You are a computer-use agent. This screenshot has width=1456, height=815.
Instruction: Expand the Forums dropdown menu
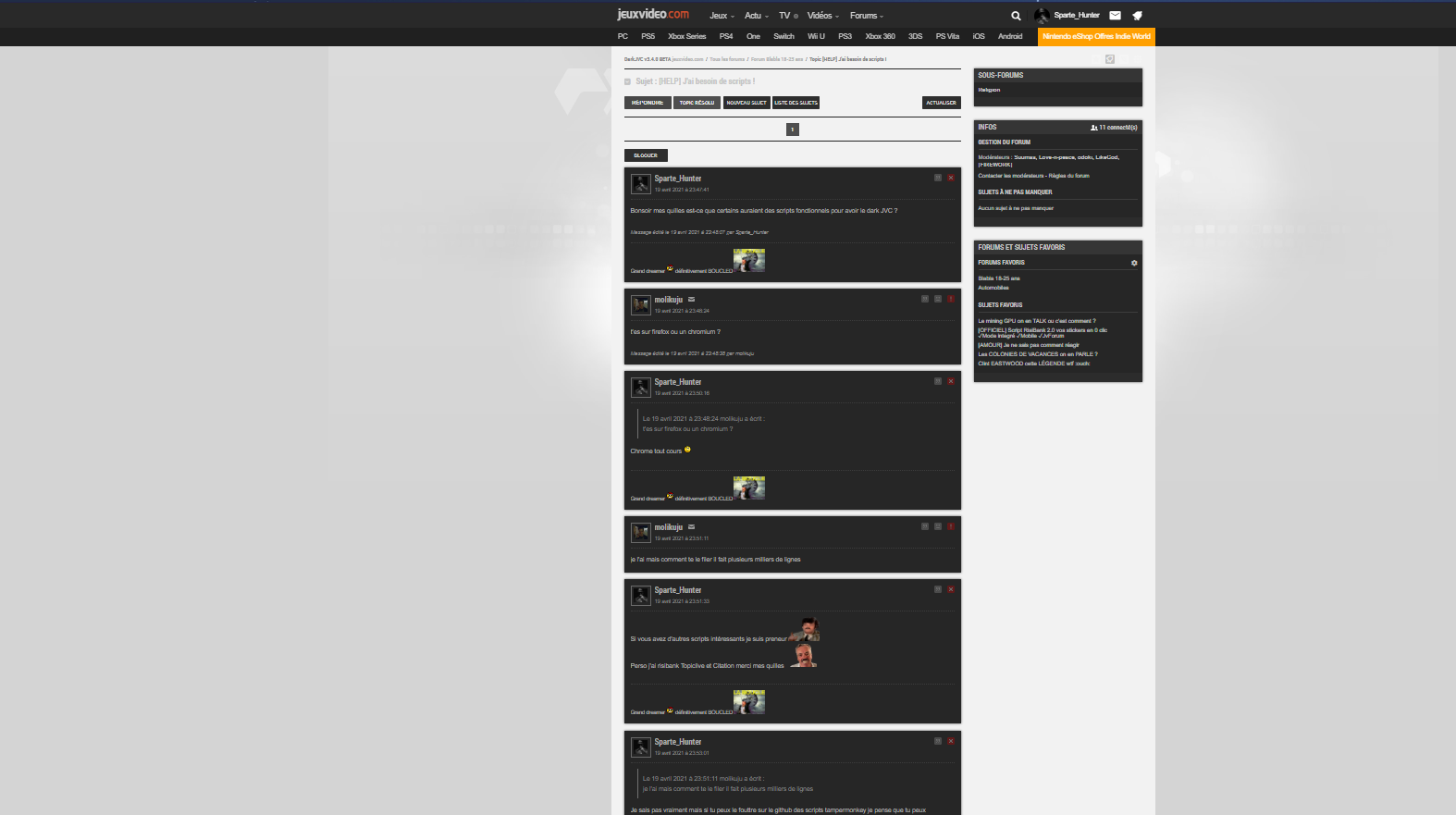(x=867, y=16)
